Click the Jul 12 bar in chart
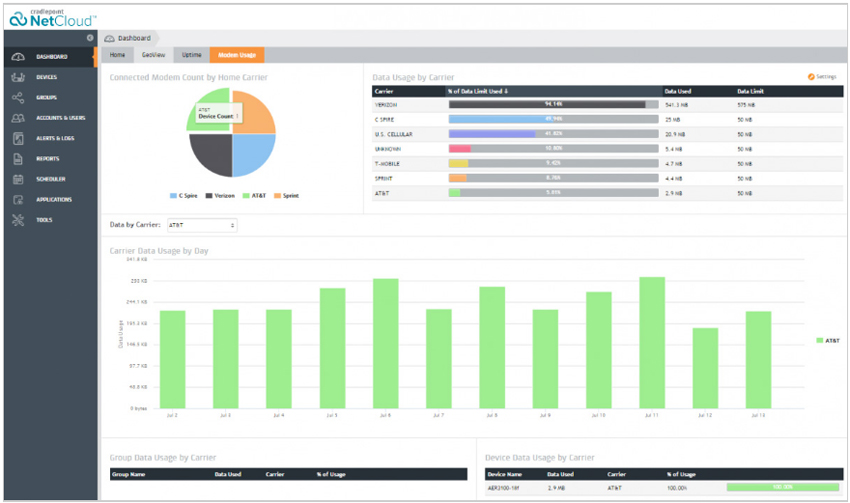The image size is (850, 503). (x=705, y=368)
